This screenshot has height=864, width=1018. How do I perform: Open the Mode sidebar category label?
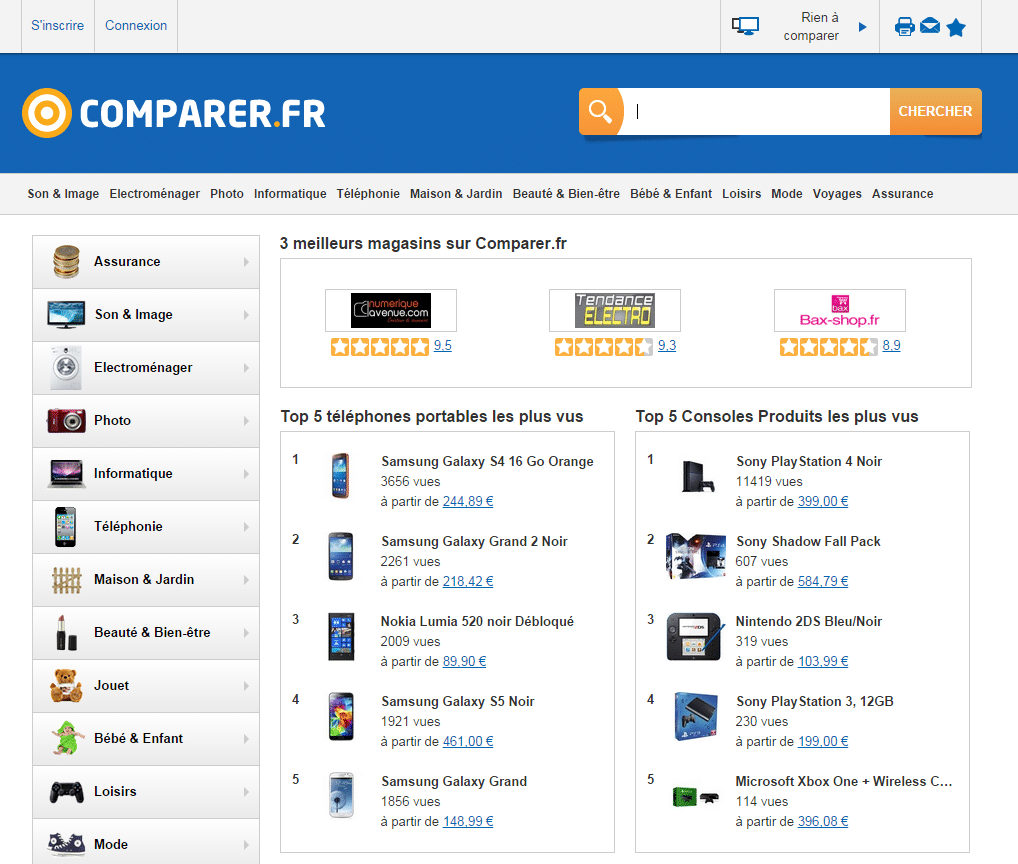(111, 844)
